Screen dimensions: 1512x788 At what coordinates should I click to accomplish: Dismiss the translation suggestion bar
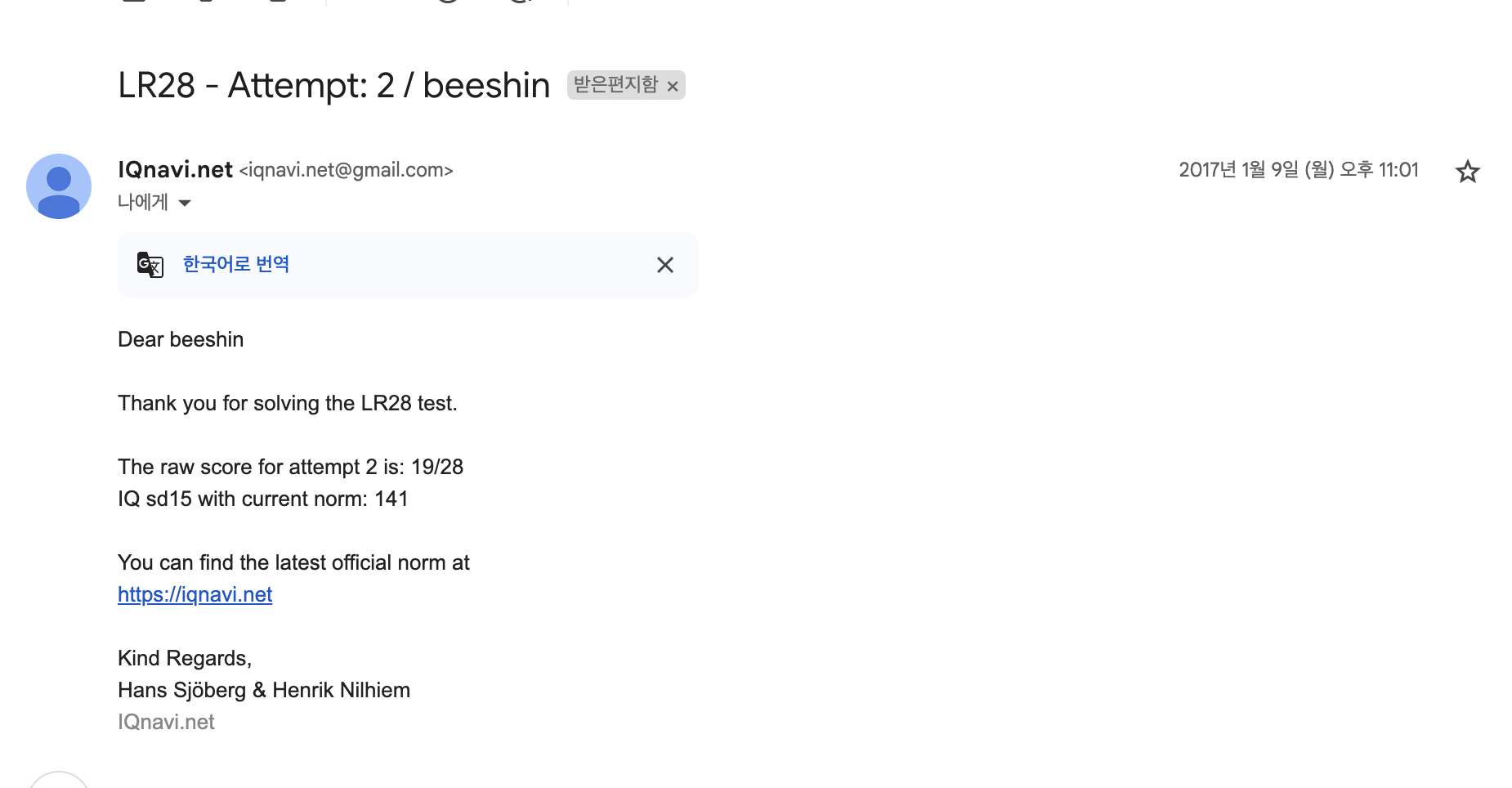[664, 265]
